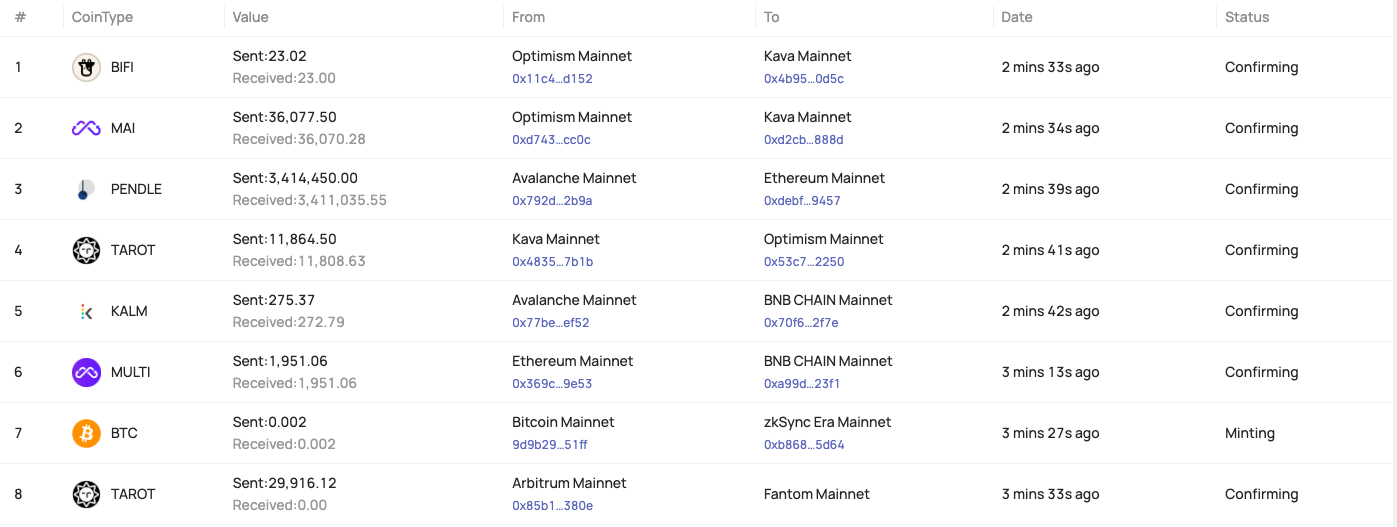Click the CoinType column header
Image resolution: width=1397 pixels, height=527 pixels.
coord(102,17)
